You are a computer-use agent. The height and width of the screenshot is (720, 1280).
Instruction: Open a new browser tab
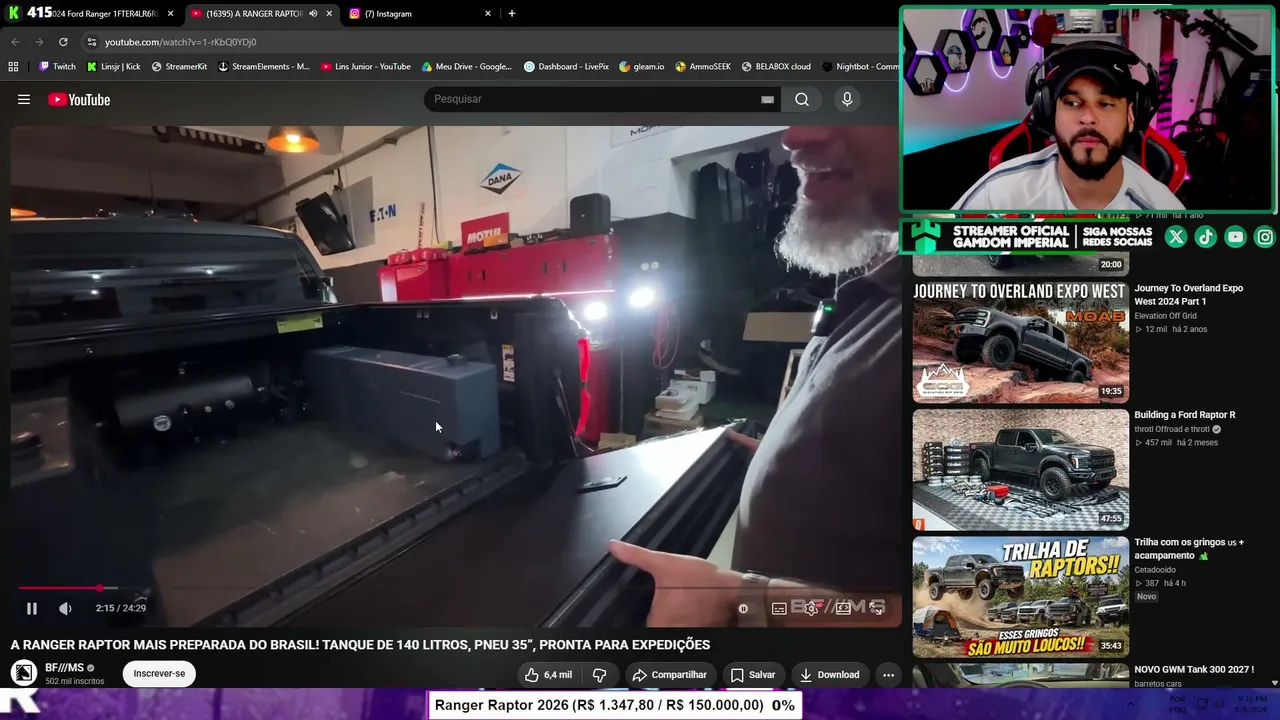click(x=512, y=14)
